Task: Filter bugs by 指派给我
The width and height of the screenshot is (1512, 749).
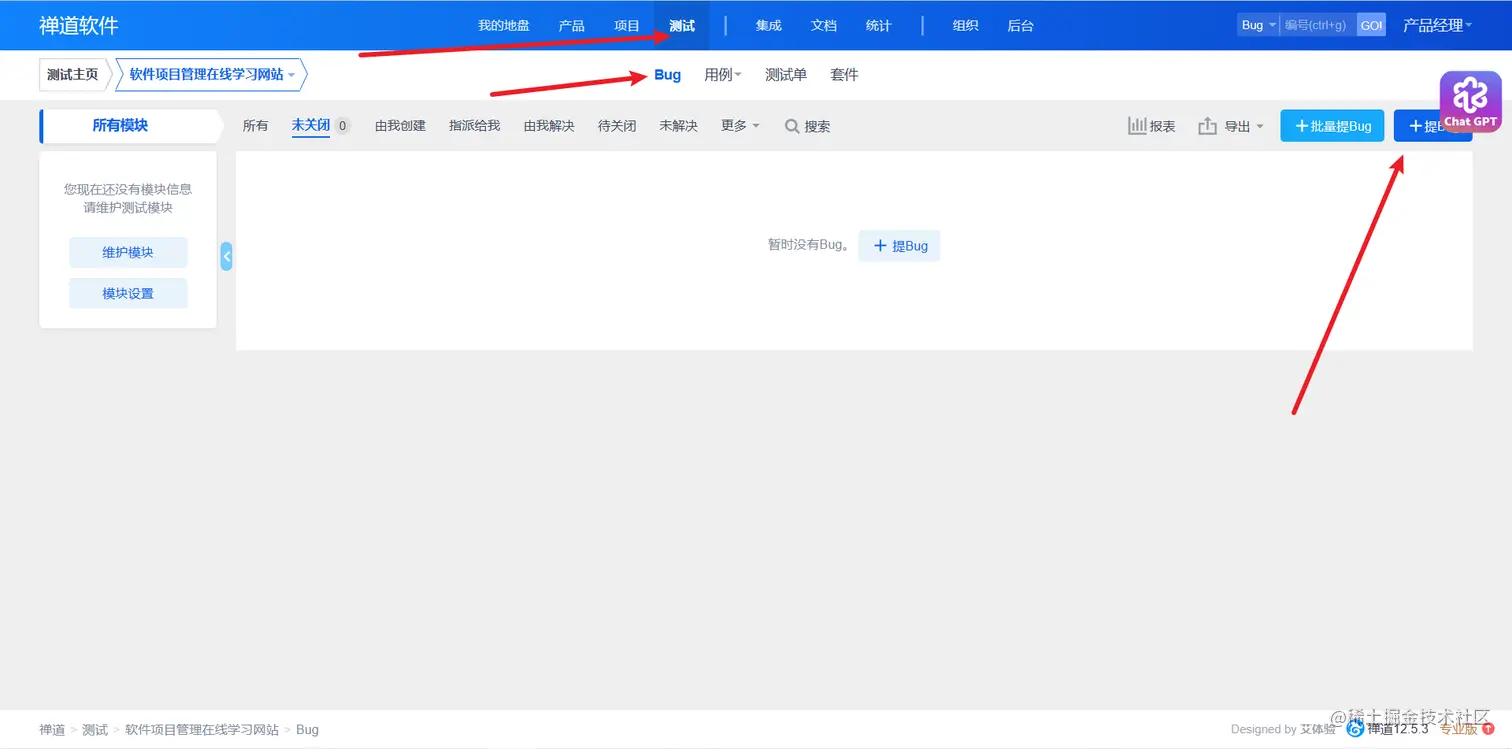Action: (474, 126)
